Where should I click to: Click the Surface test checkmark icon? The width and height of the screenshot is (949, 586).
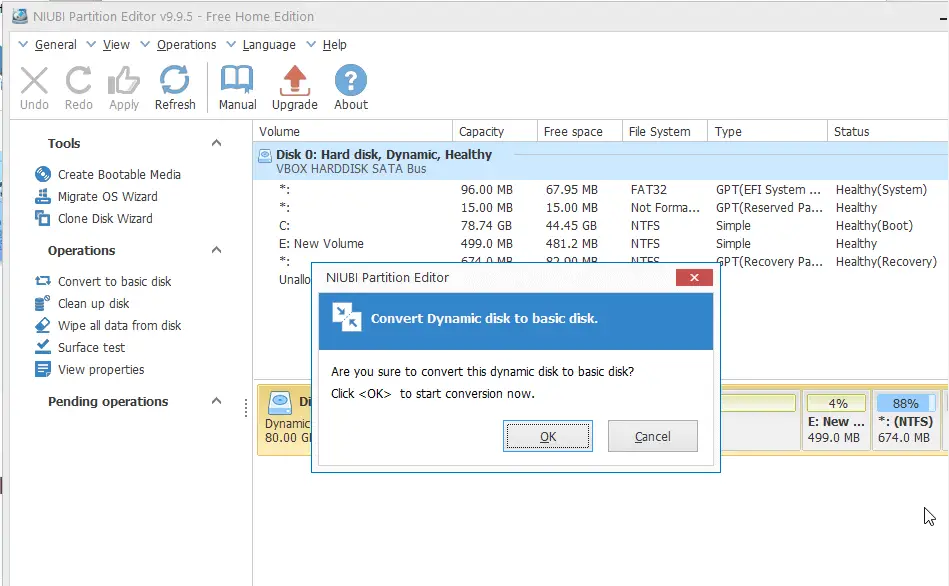[x=43, y=347]
